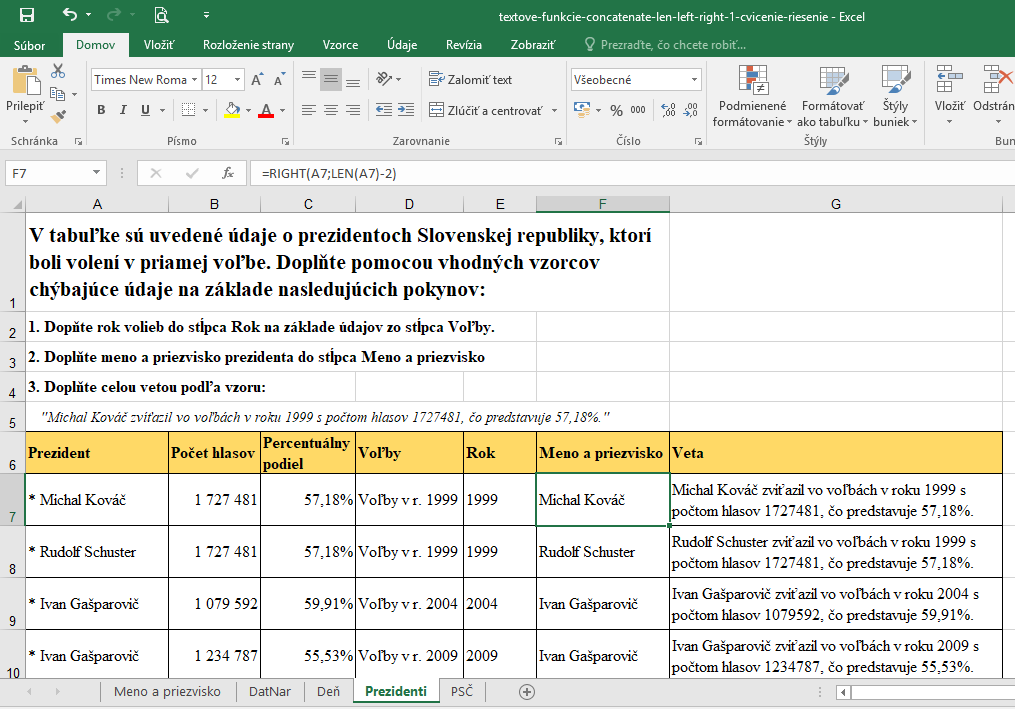This screenshot has width=1015, height=709.
Task: Click the Save icon in the quick access toolbar
Action: pos(27,15)
